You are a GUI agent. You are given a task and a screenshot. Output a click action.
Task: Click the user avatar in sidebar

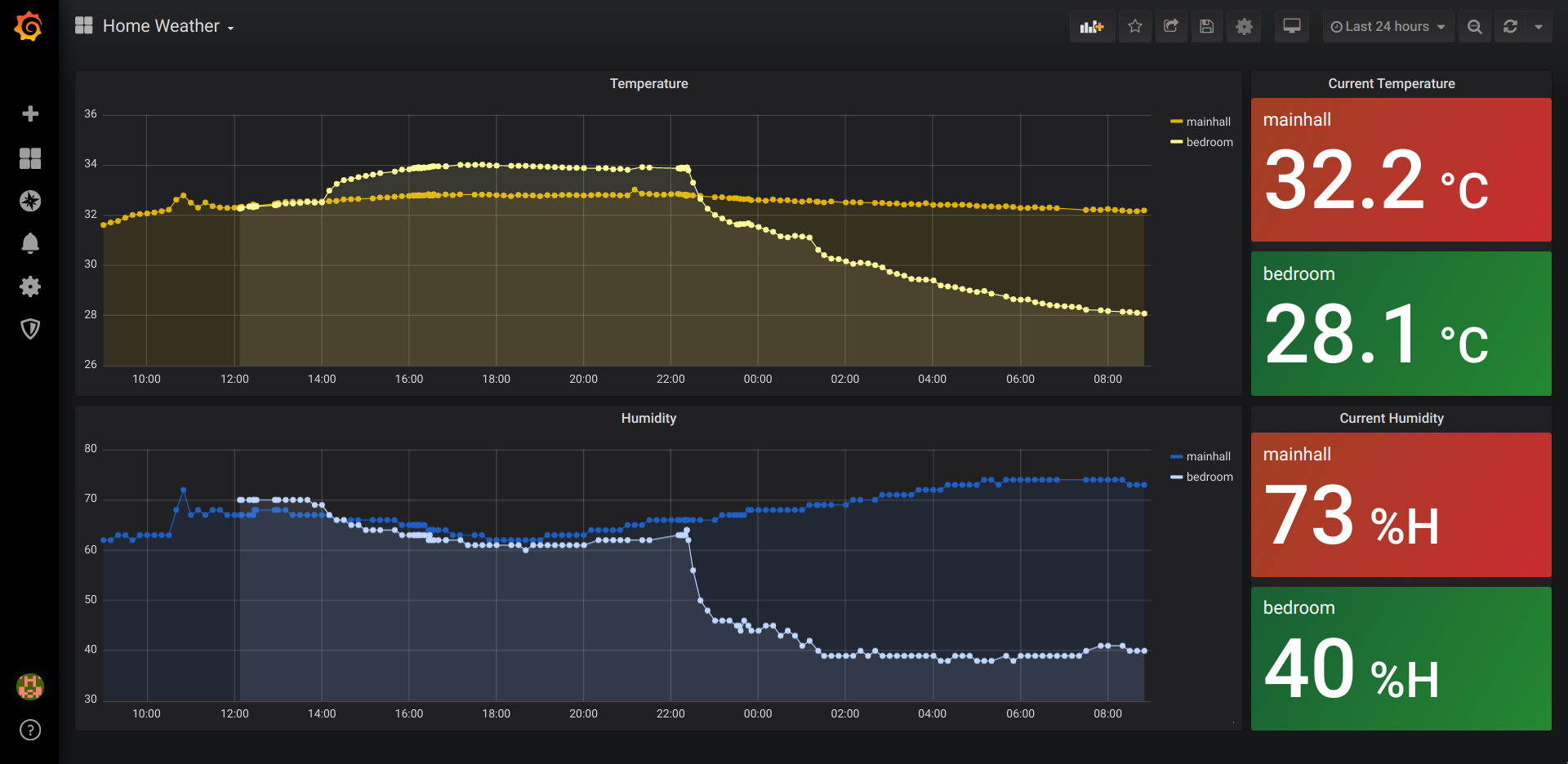[30, 686]
